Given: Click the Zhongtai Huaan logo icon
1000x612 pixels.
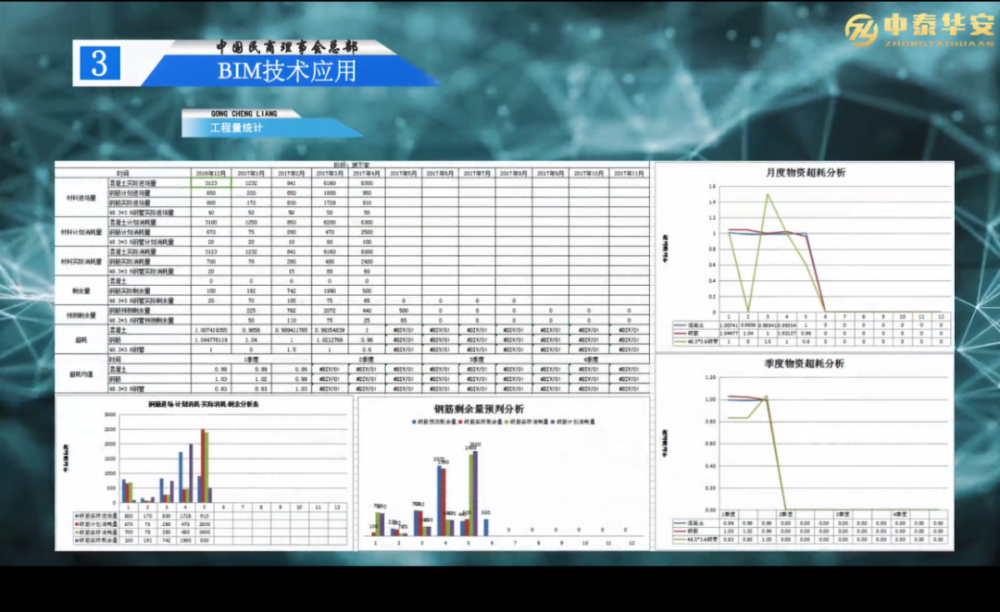Looking at the screenshot, I should [x=860, y=30].
